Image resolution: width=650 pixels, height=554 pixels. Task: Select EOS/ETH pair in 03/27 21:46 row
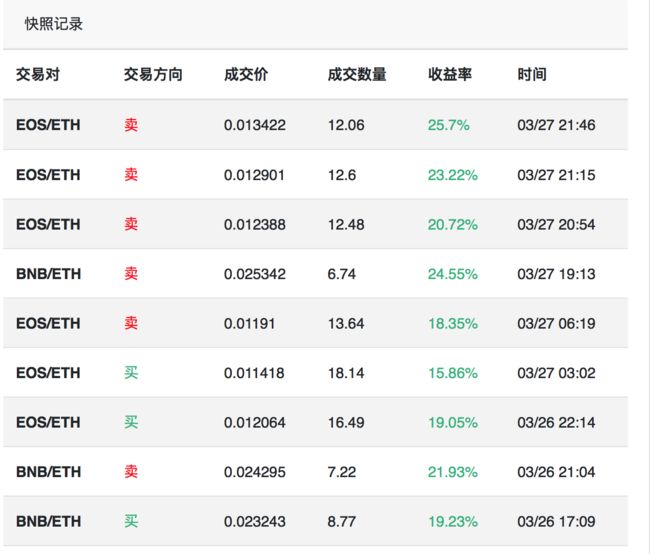[x=48, y=125]
